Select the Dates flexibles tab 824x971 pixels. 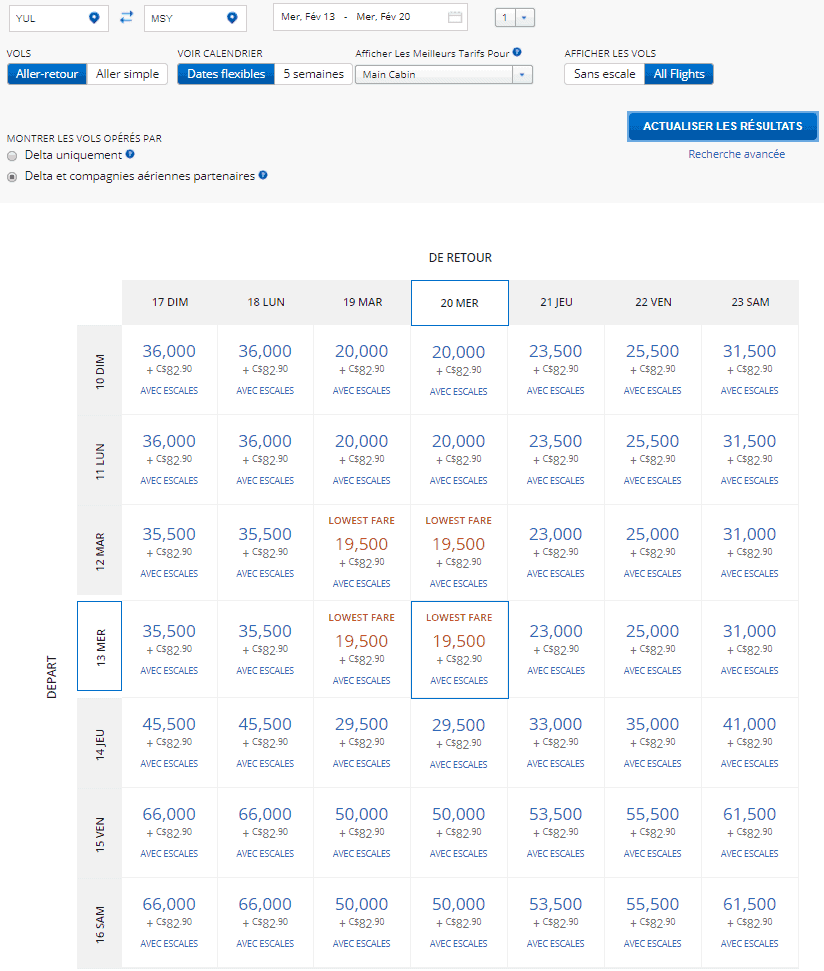coord(226,74)
